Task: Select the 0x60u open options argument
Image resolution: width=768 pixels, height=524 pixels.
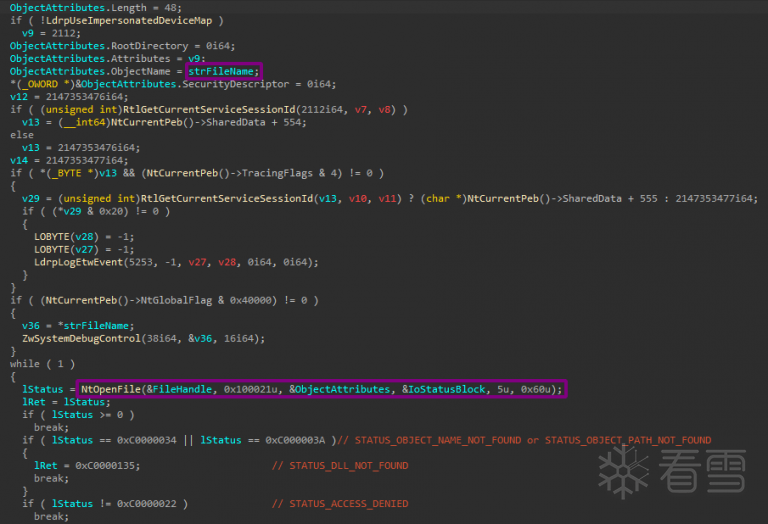Action: (x=535, y=390)
